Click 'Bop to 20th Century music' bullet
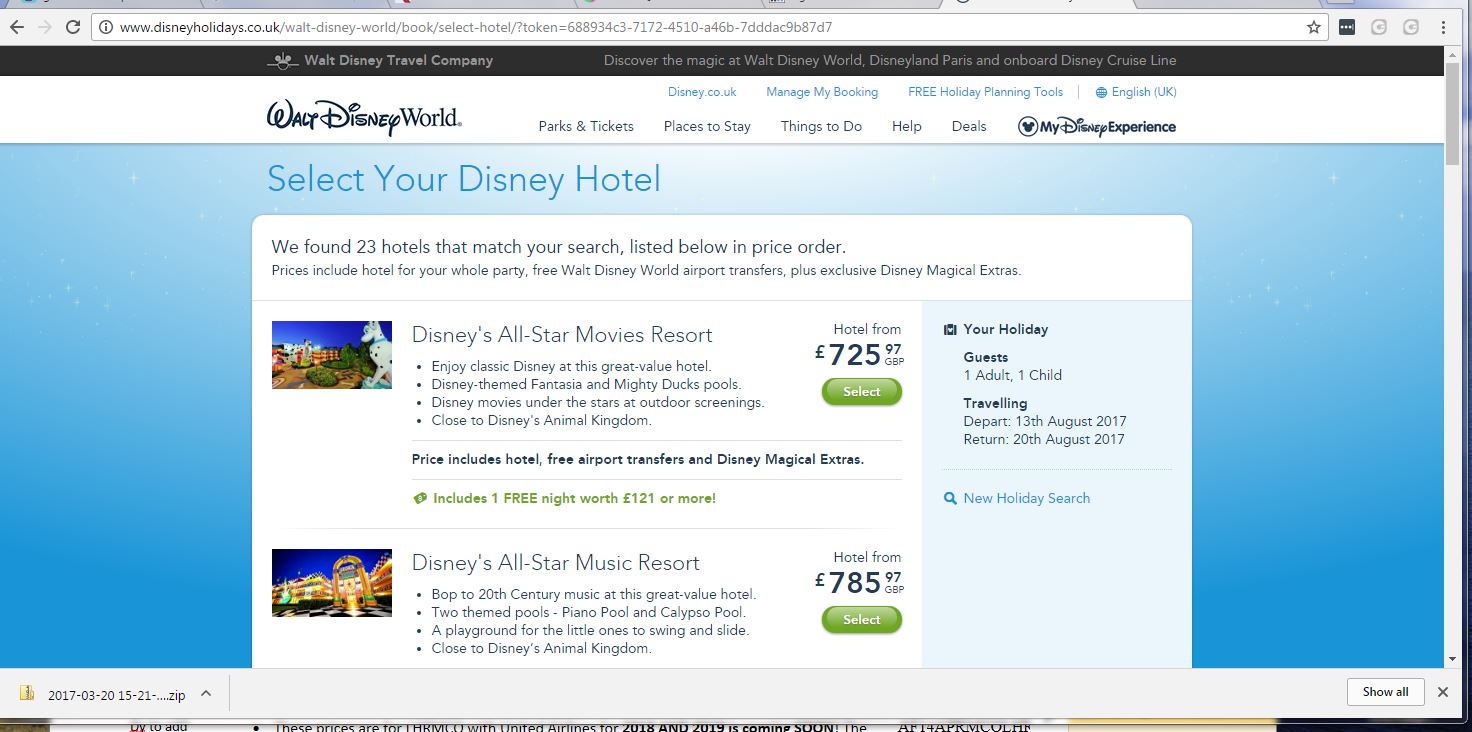 [594, 594]
